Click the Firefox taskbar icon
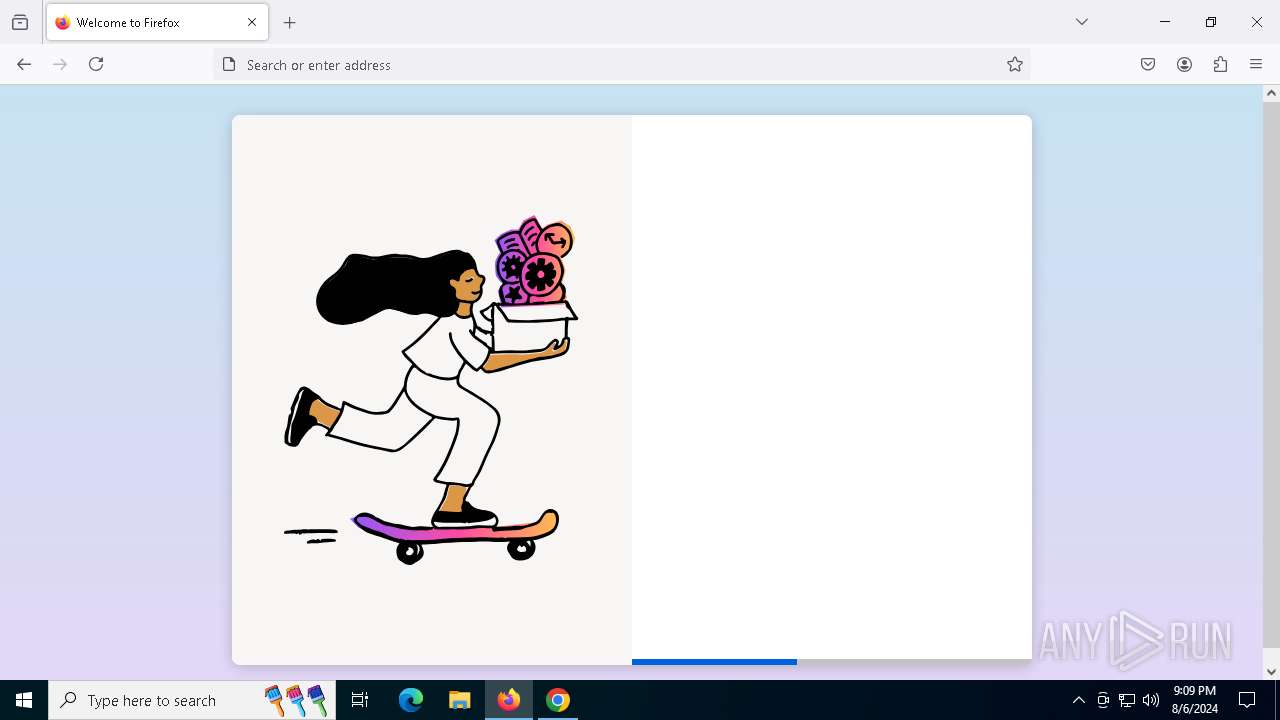The width and height of the screenshot is (1280, 720). 509,700
